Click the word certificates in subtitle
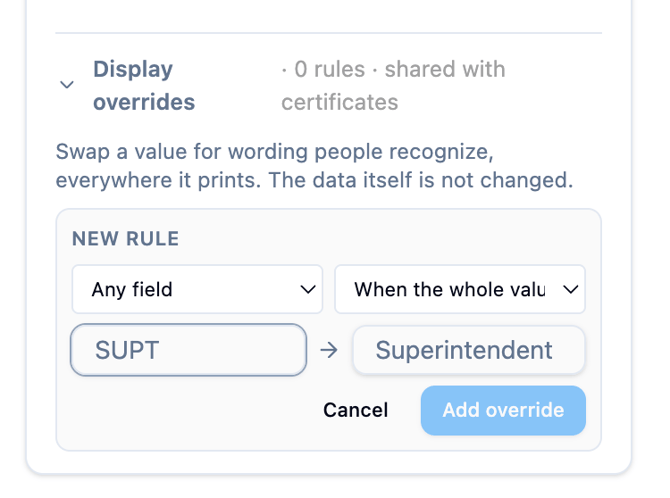670x498 pixels. pos(340,103)
